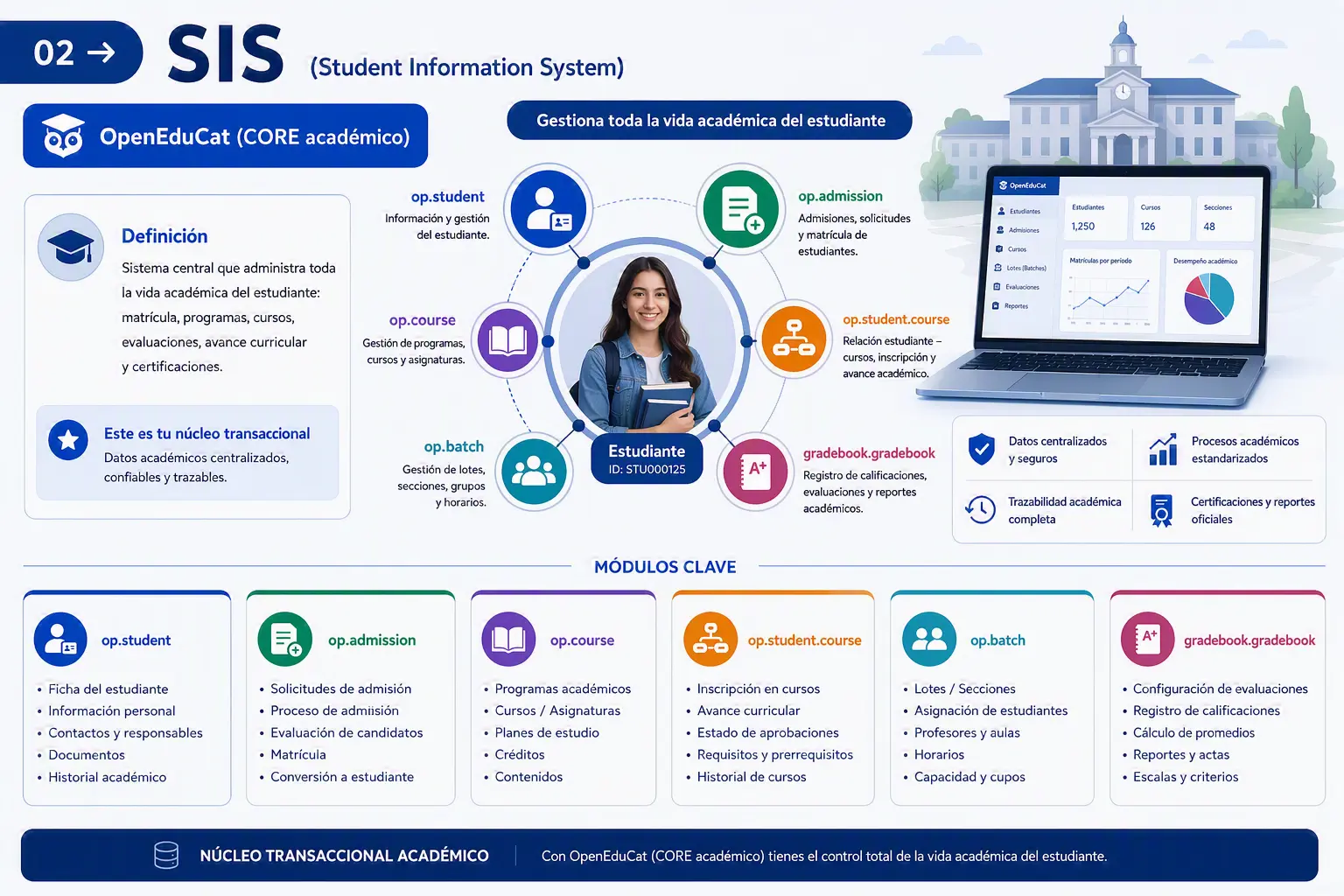
Task: Click the arrow next to the 02 badge
Action: pos(101,52)
